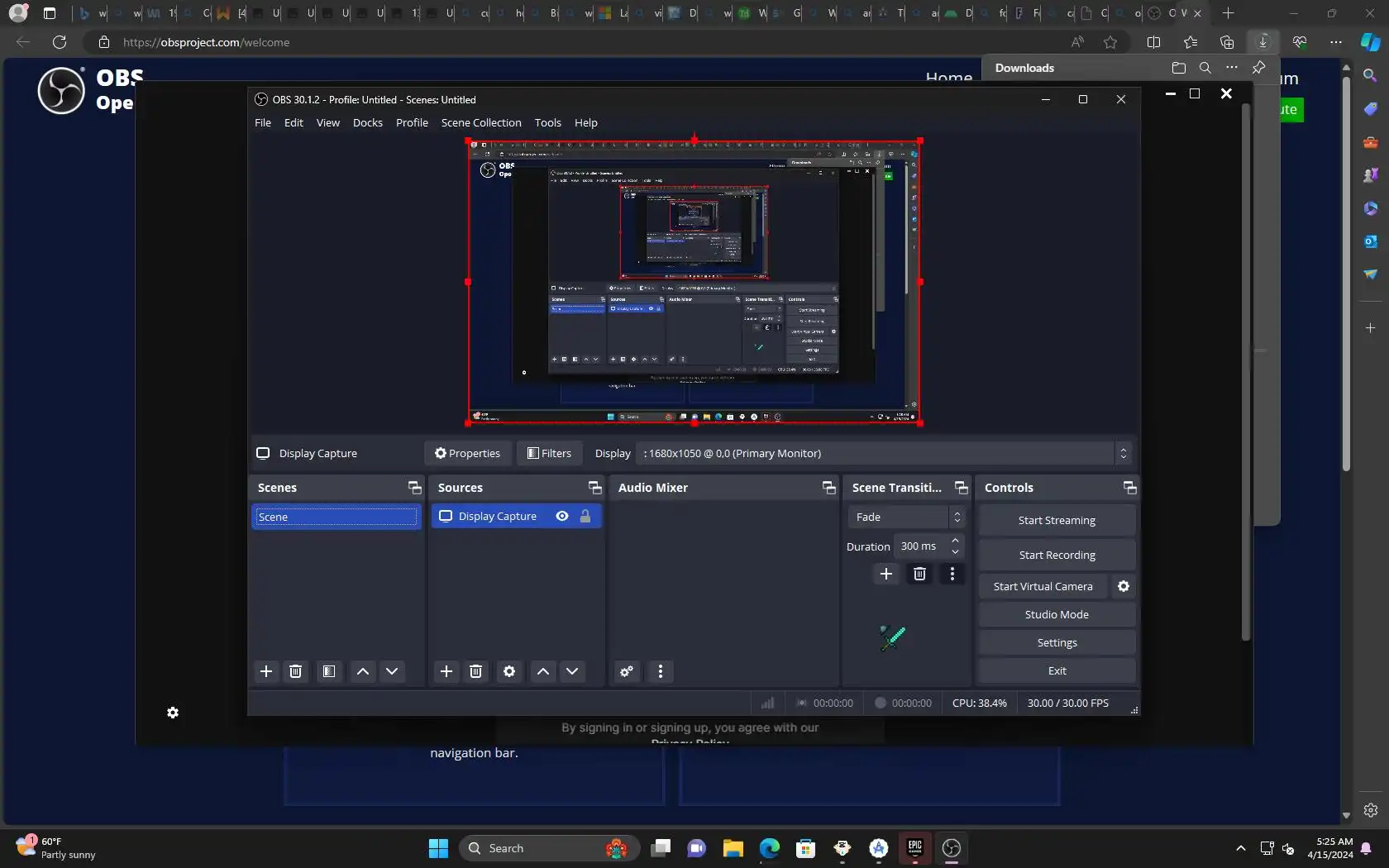Open the Docks menu in OBS
The image size is (1389, 868).
coord(368,122)
